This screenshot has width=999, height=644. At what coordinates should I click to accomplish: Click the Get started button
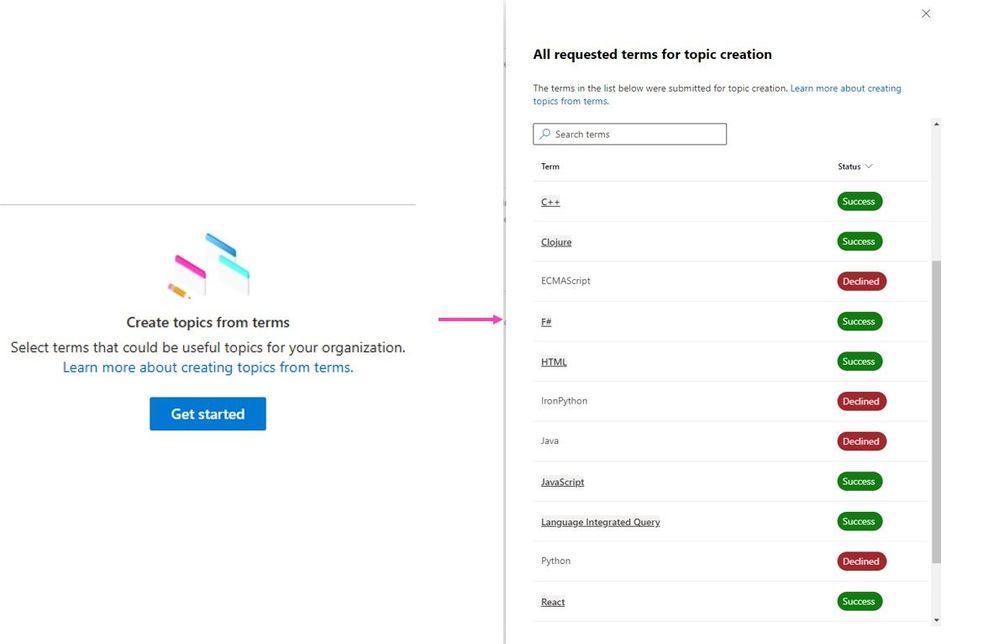pyautogui.click(x=208, y=414)
